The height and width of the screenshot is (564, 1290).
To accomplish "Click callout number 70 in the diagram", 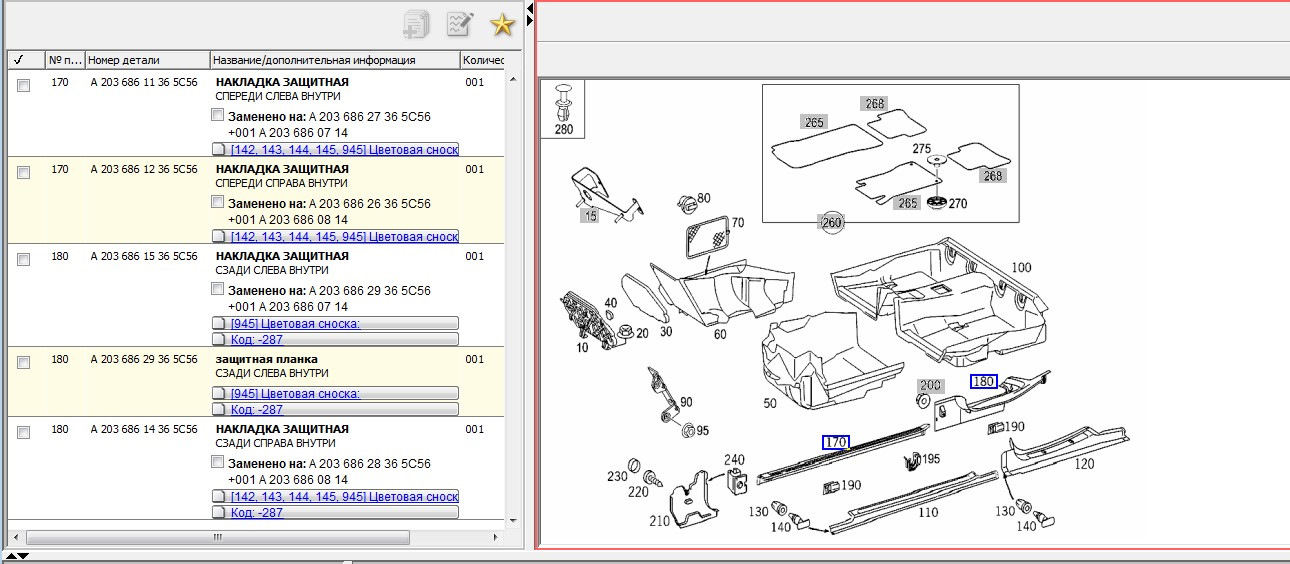I will (x=738, y=223).
